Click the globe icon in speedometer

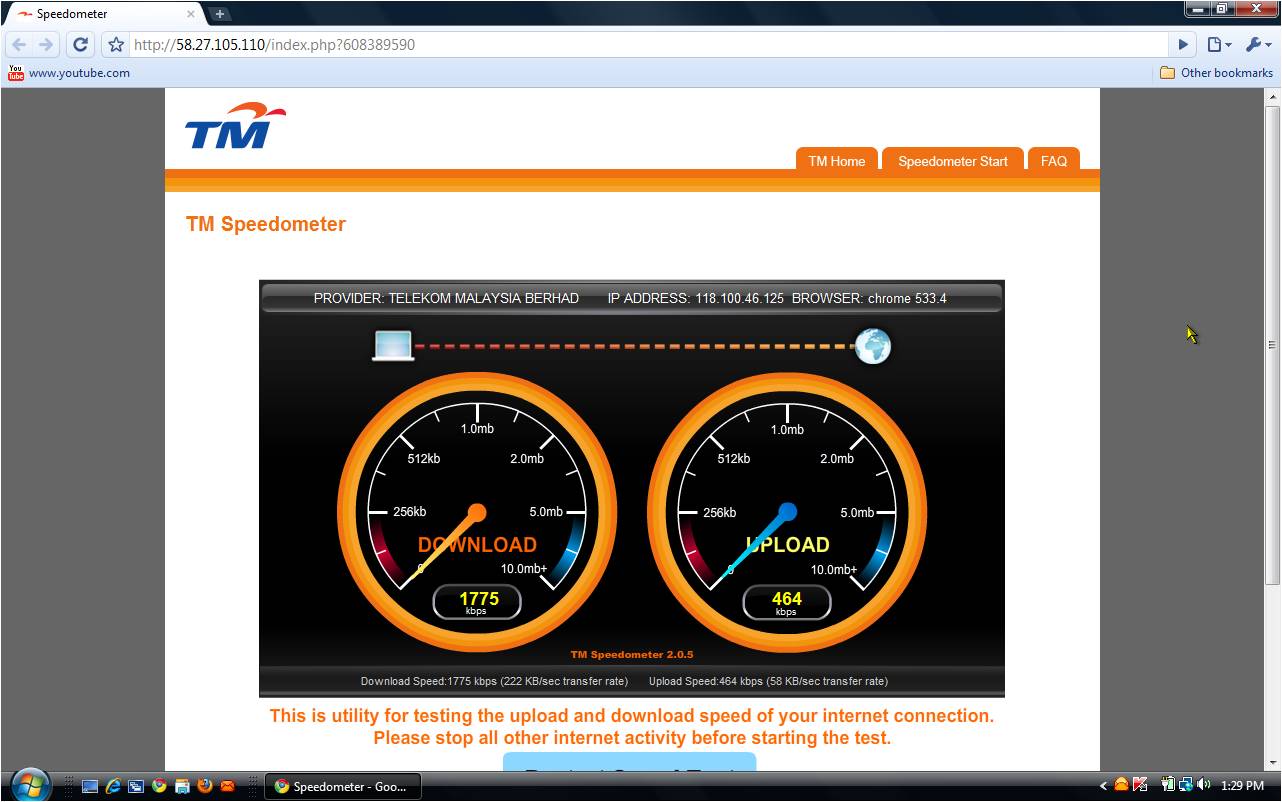[872, 346]
